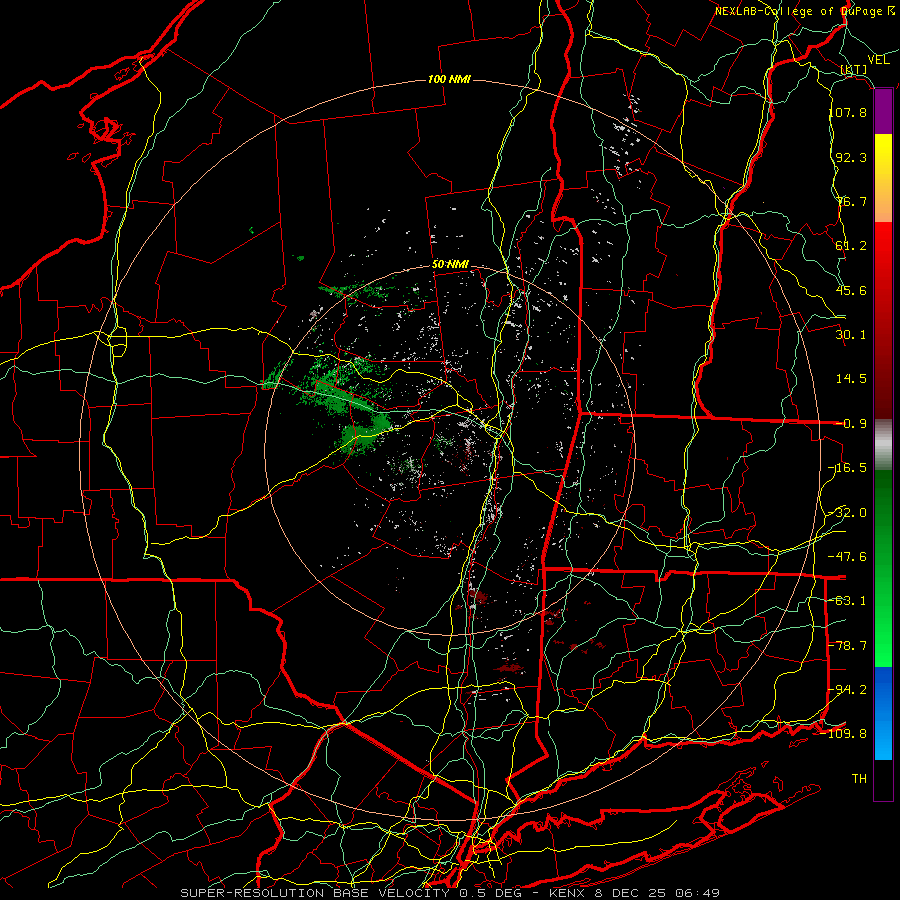Click the 45.6 scale value
The width and height of the screenshot is (900, 900).
pos(851,290)
